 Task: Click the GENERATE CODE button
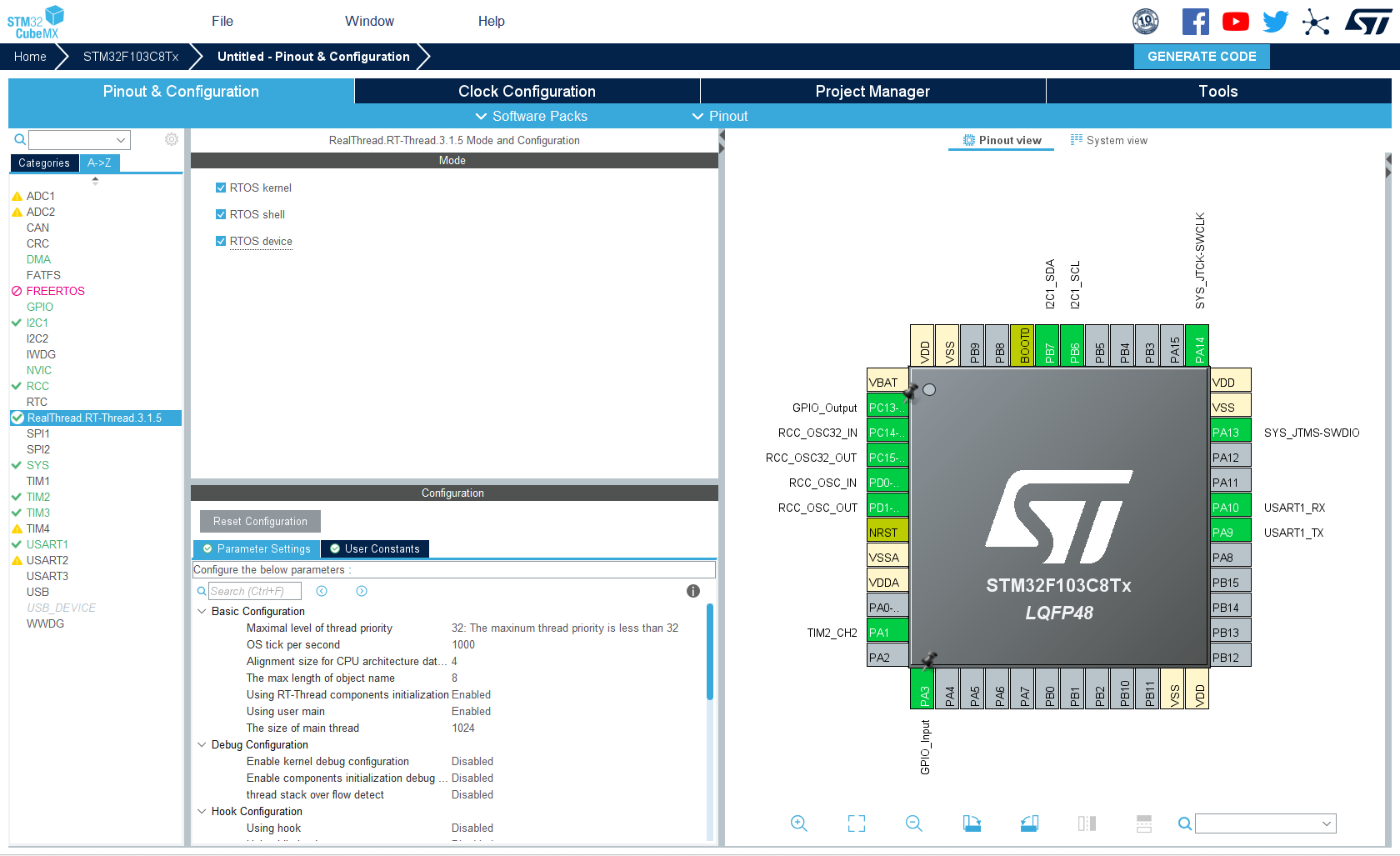point(1202,56)
